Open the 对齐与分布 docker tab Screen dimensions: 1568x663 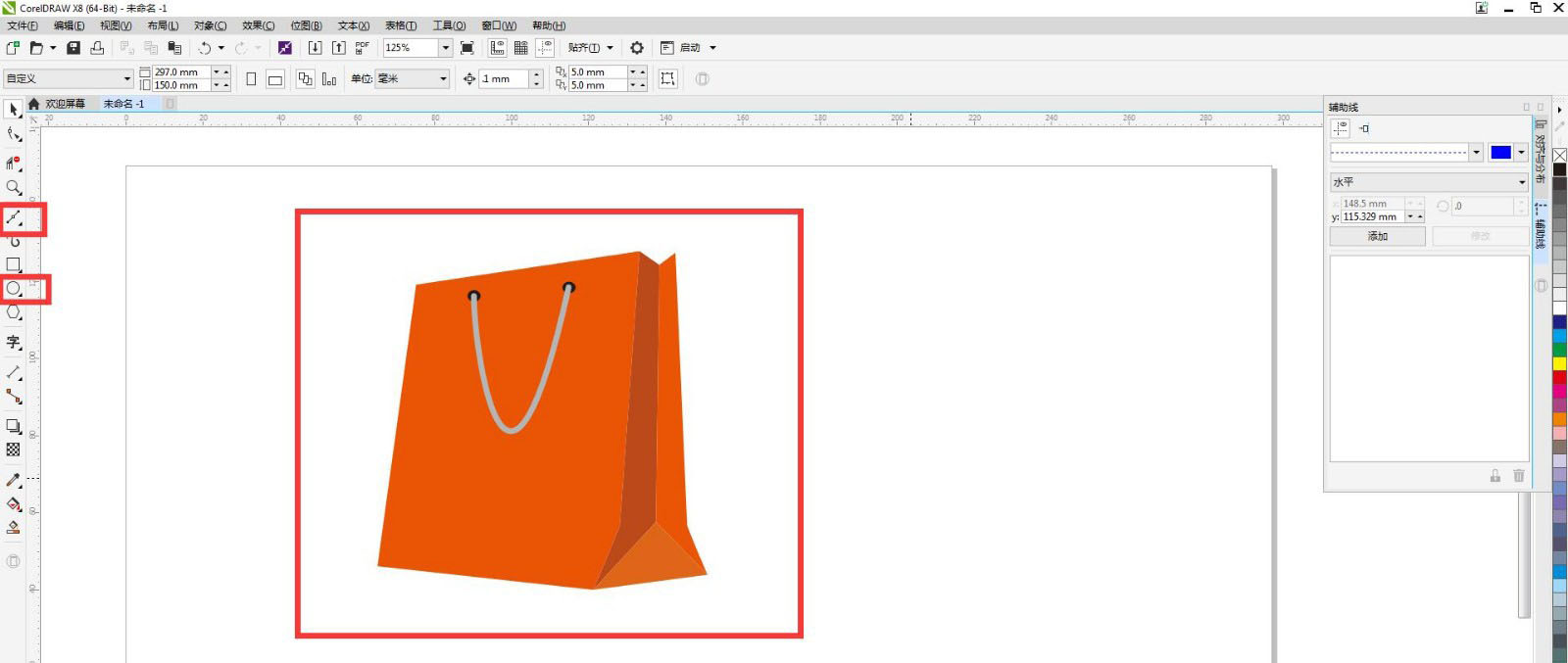1540,153
